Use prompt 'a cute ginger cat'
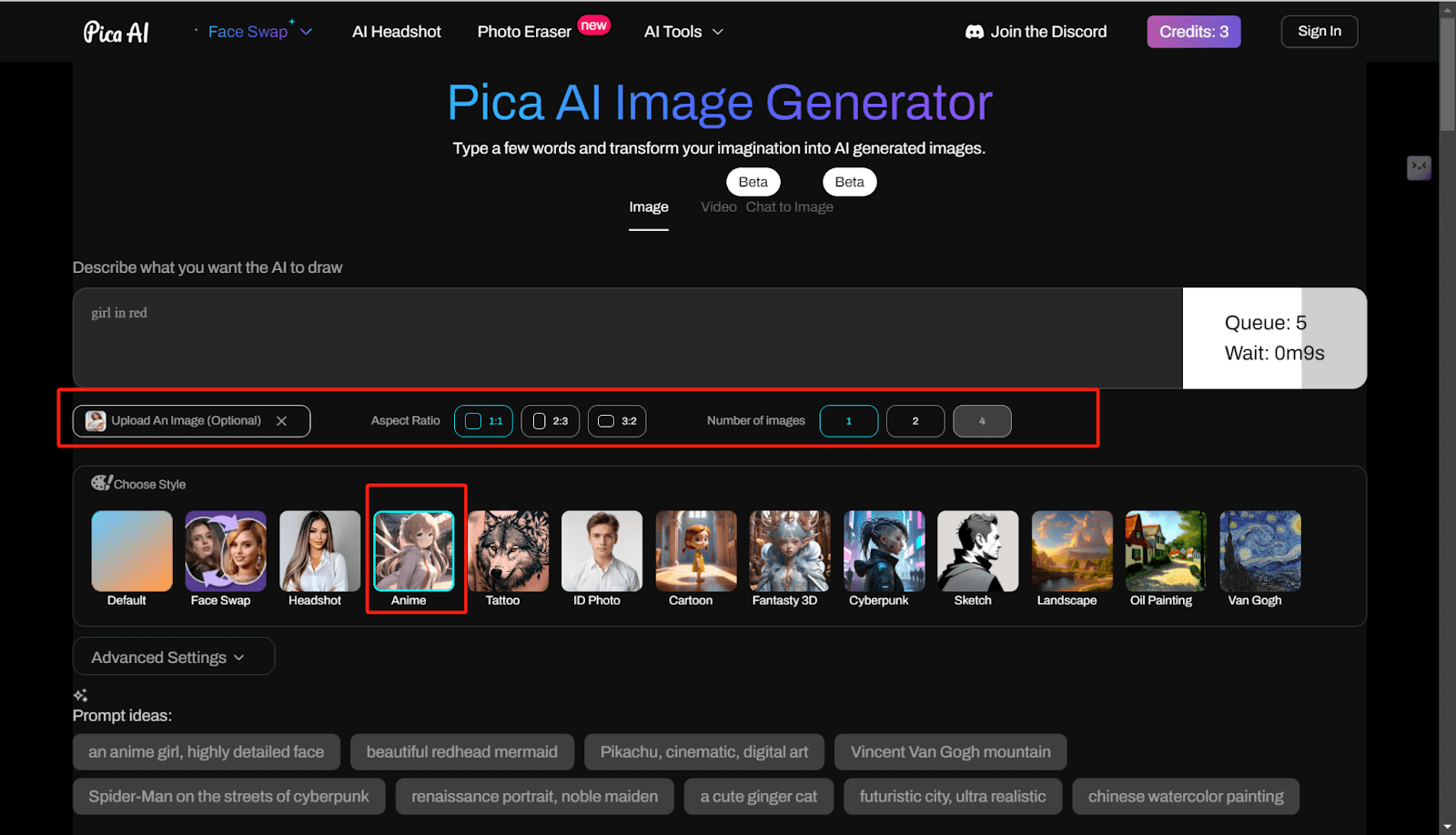Viewport: 1456px width, 835px height. click(x=759, y=797)
